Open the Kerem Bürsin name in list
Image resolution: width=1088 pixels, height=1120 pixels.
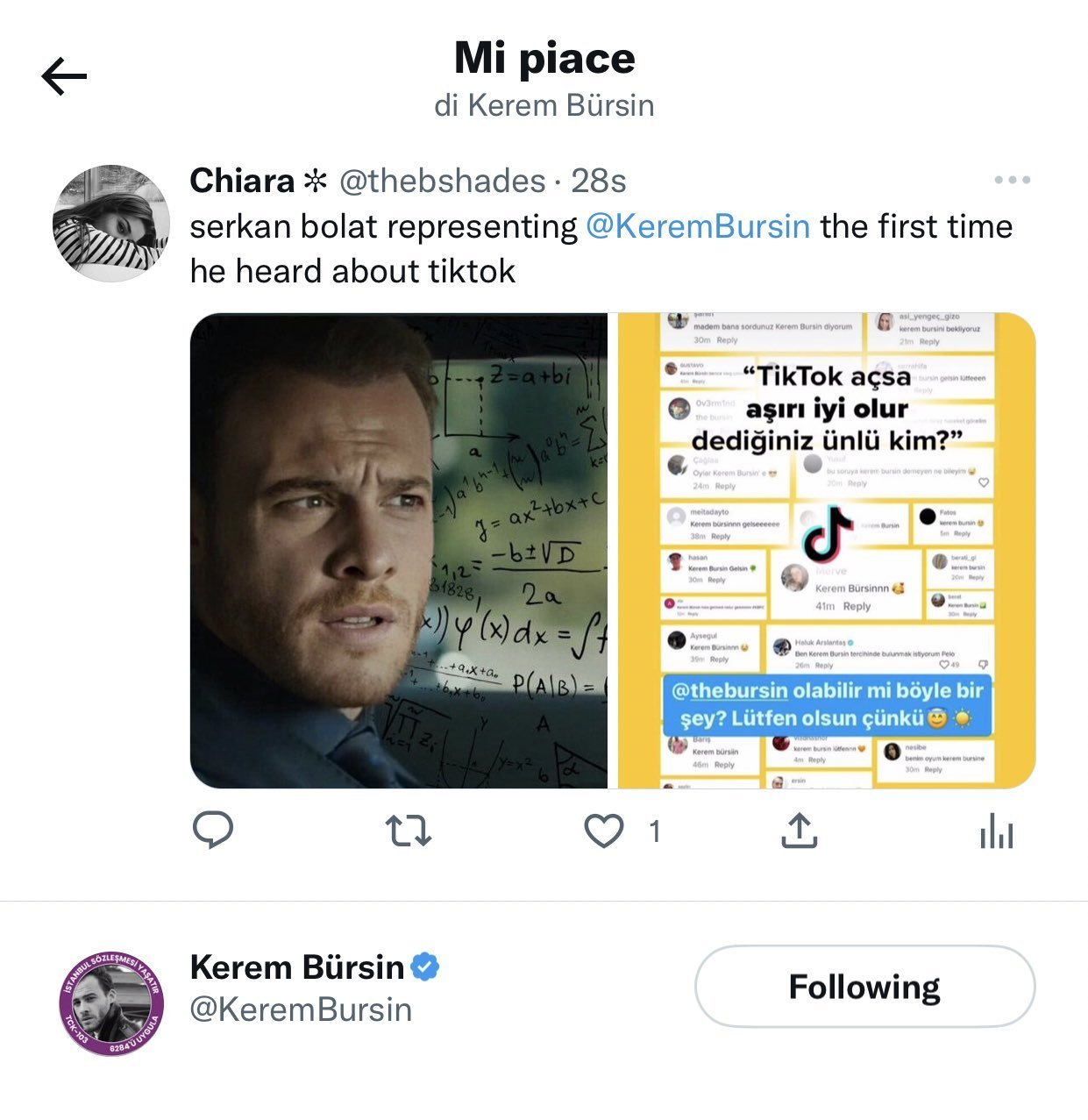(x=296, y=967)
